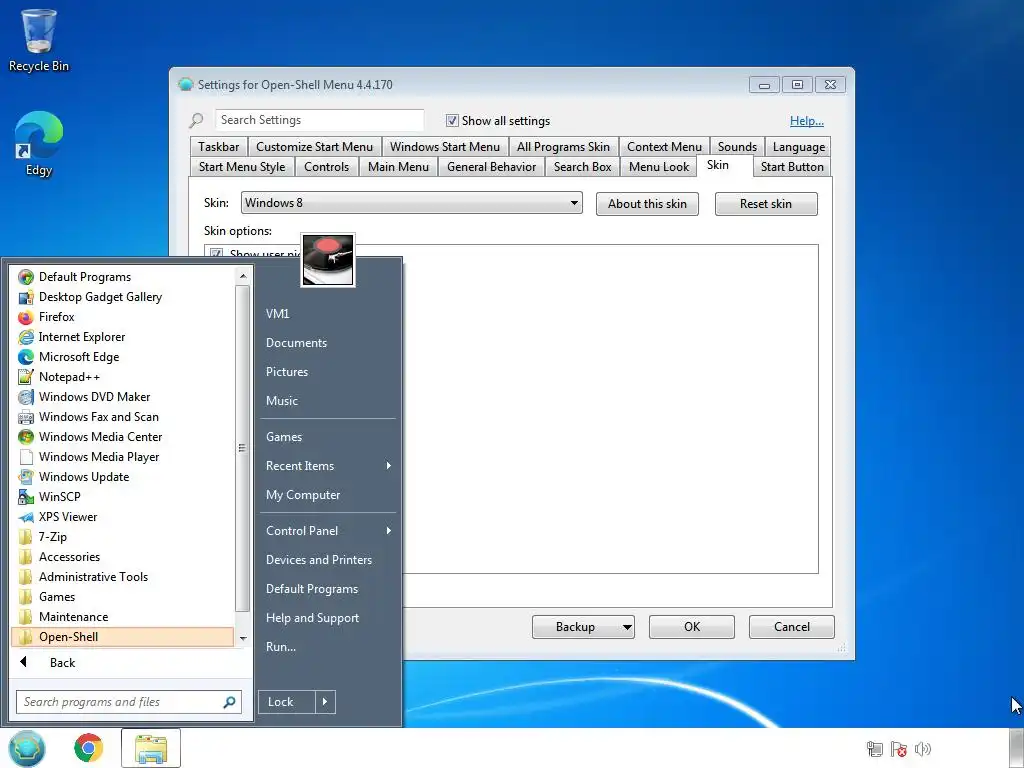The width and height of the screenshot is (1024, 768).
Task: Click the Lock button in start menu
Action: pos(287,702)
